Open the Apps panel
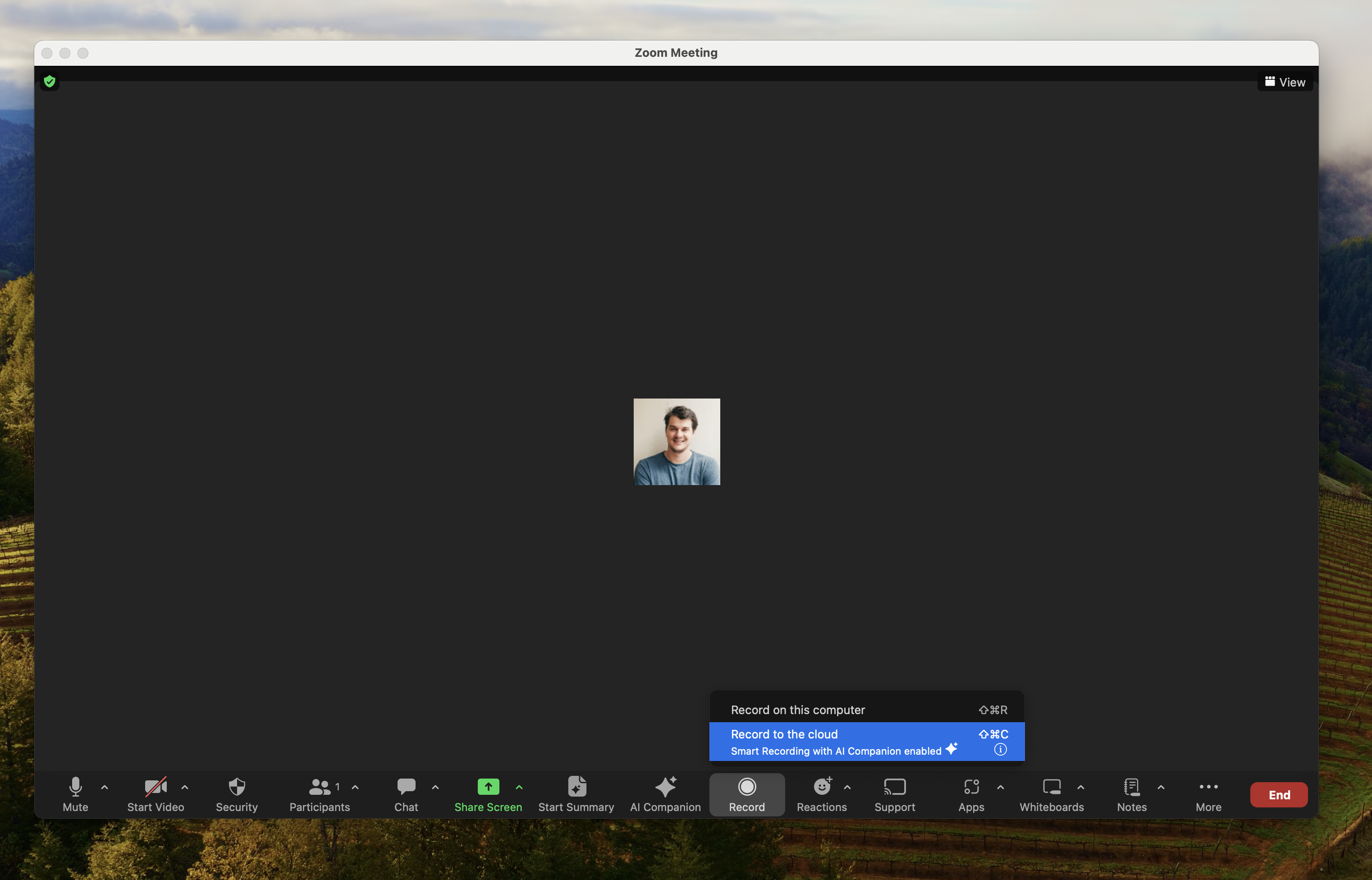Screen dimensions: 1372x880 pos(971,794)
